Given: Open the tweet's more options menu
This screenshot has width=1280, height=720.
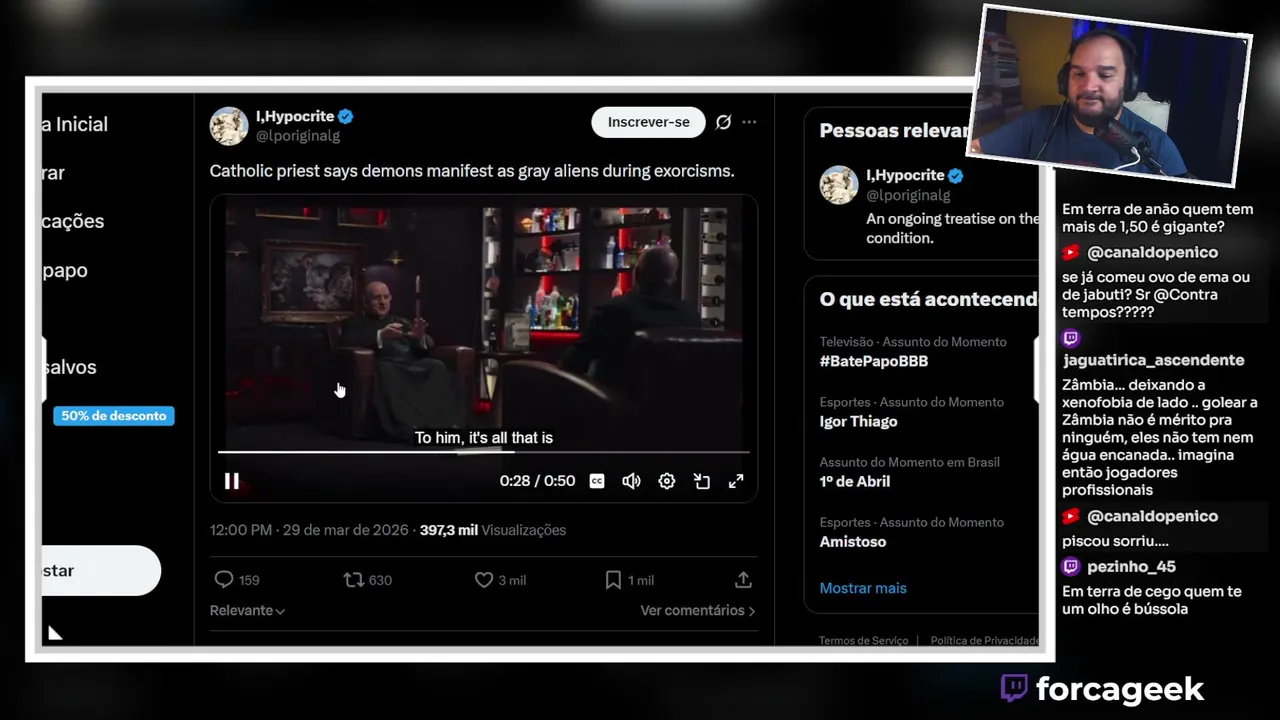Looking at the screenshot, I should click(x=749, y=122).
